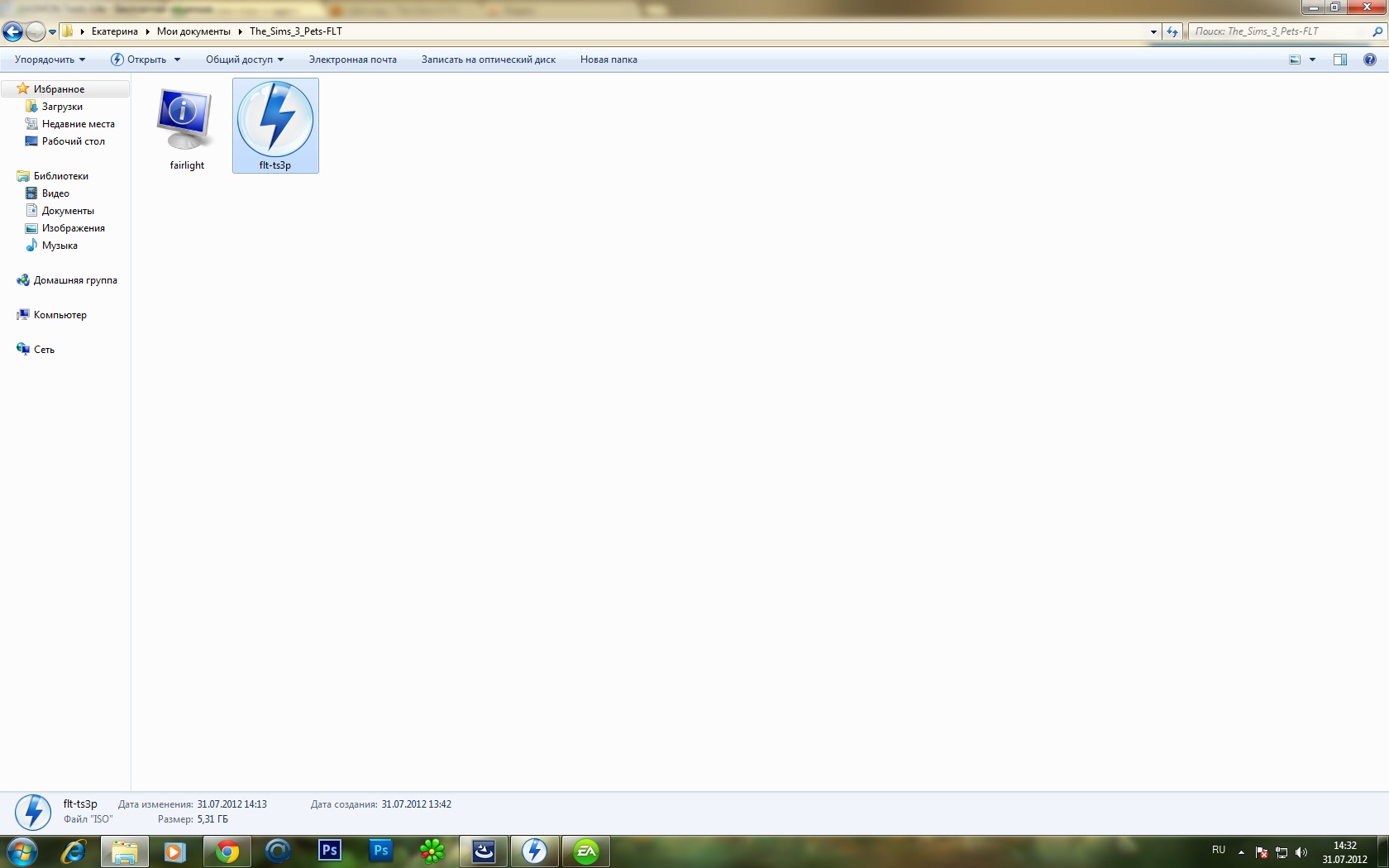The height and width of the screenshot is (868, 1389).
Task: Select the fairlight info file
Action: pyautogui.click(x=186, y=124)
